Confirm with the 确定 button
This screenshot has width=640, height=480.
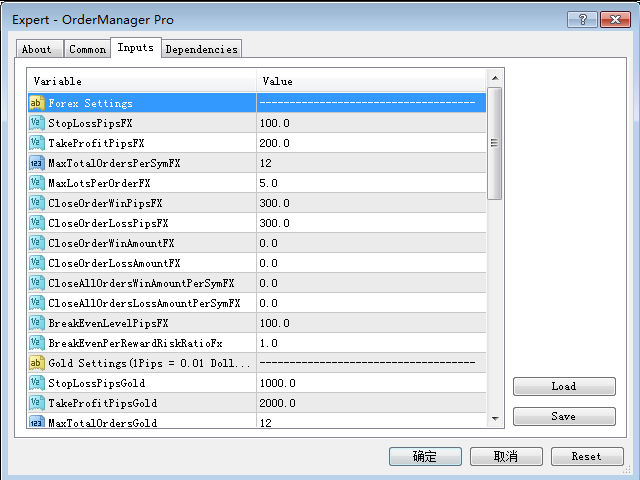tap(425, 456)
